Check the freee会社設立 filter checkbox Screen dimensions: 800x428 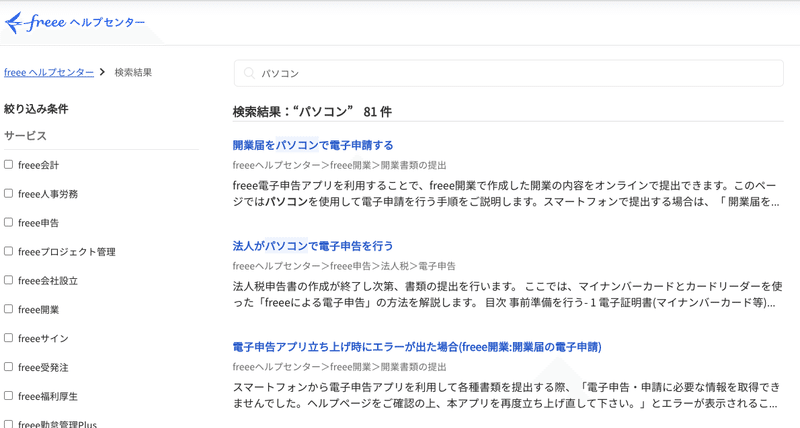(9, 280)
